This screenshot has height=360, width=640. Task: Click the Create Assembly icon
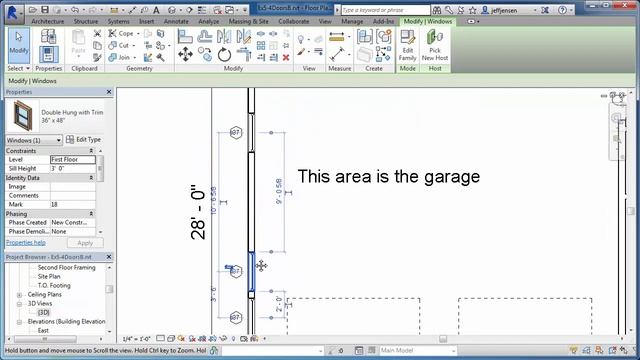pos(364,36)
